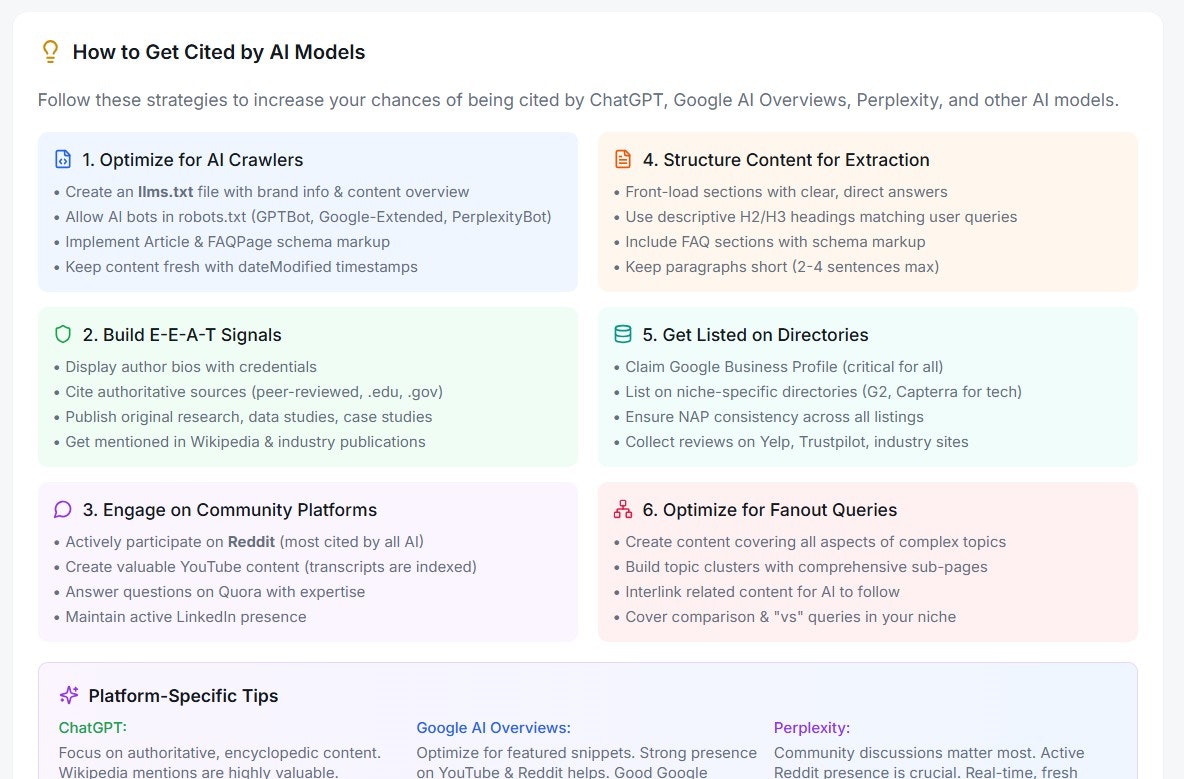Click the 'Platform-Specific Tips' heading
This screenshot has height=779, width=1184.
(x=183, y=696)
